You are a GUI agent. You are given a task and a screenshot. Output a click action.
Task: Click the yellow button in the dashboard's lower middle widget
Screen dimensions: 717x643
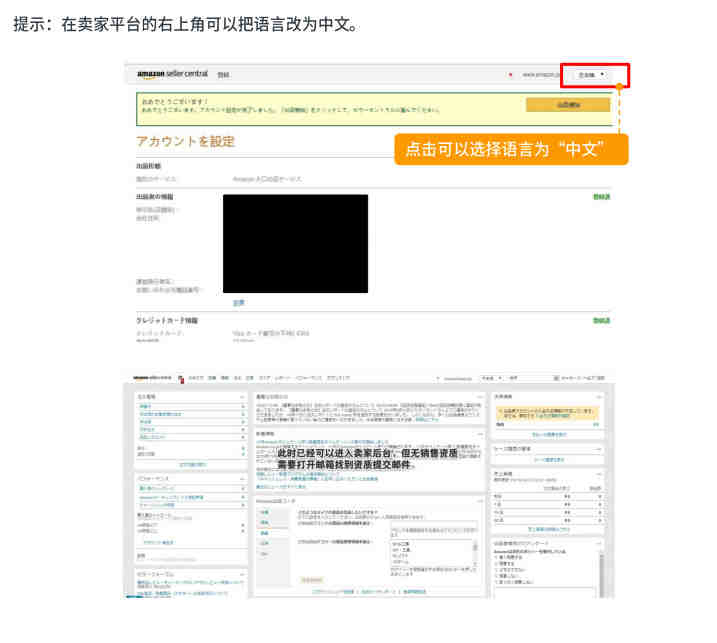tap(312, 580)
